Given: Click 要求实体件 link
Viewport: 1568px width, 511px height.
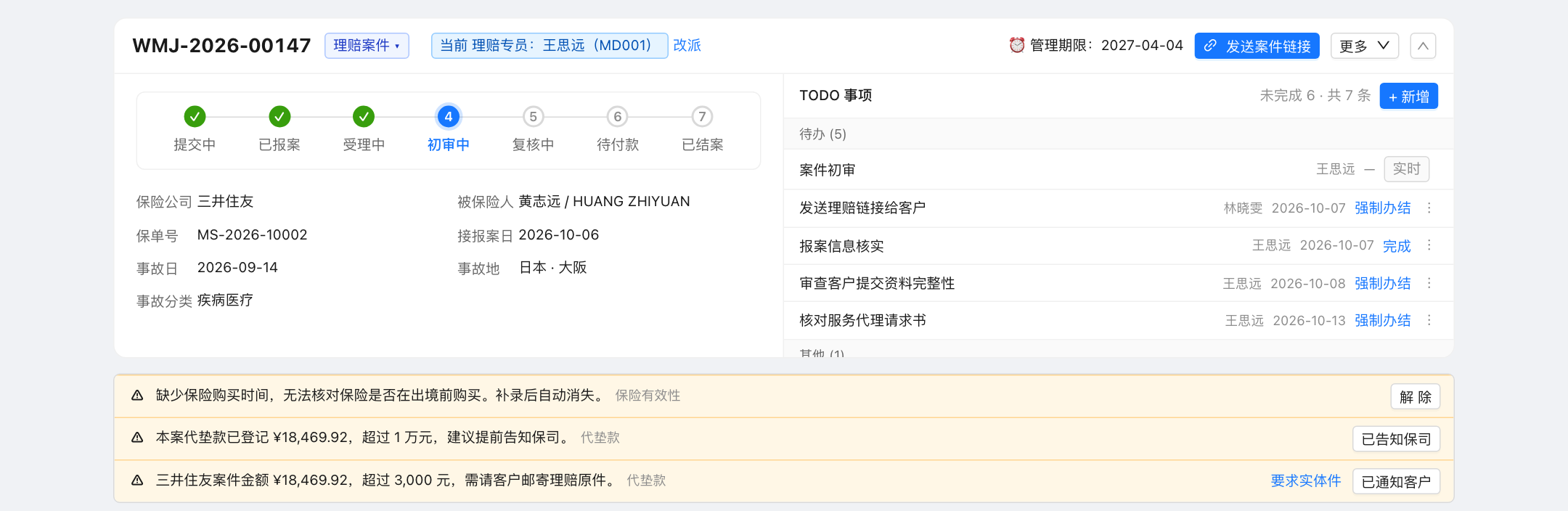Looking at the screenshot, I should [1305, 481].
